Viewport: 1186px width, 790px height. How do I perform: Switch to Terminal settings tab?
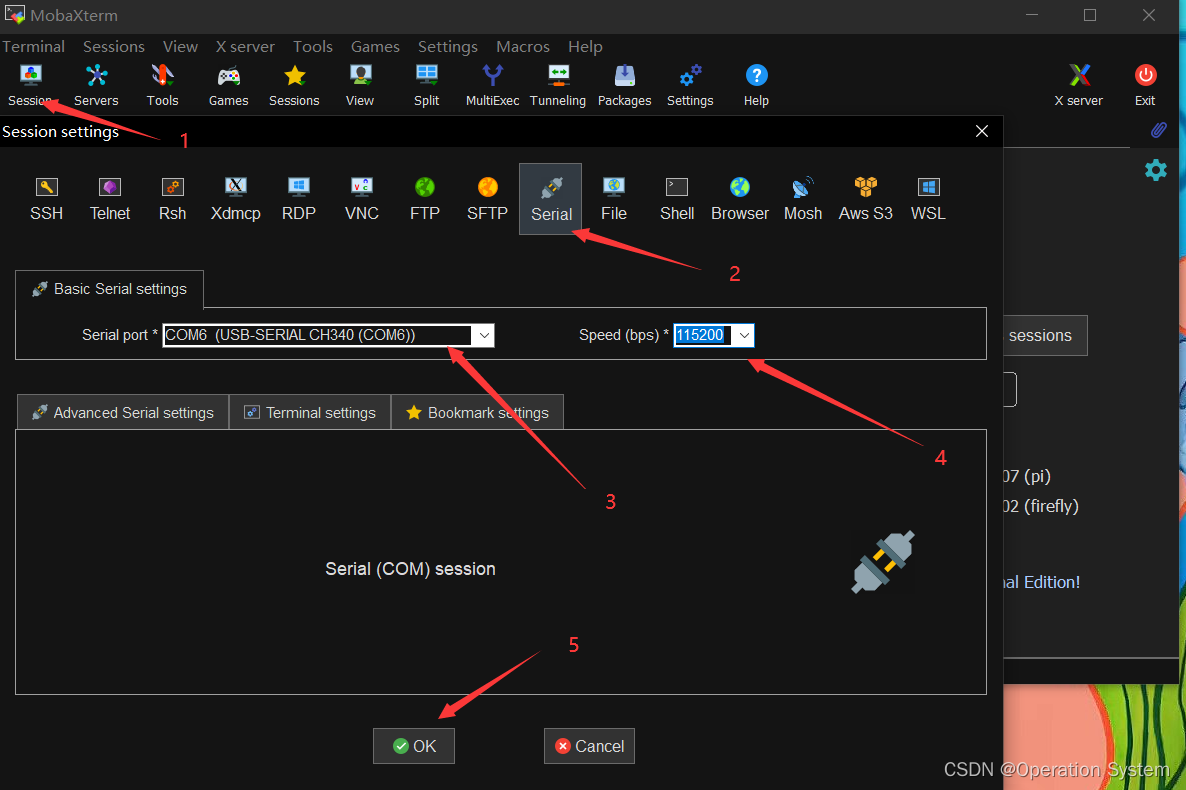[x=310, y=412]
